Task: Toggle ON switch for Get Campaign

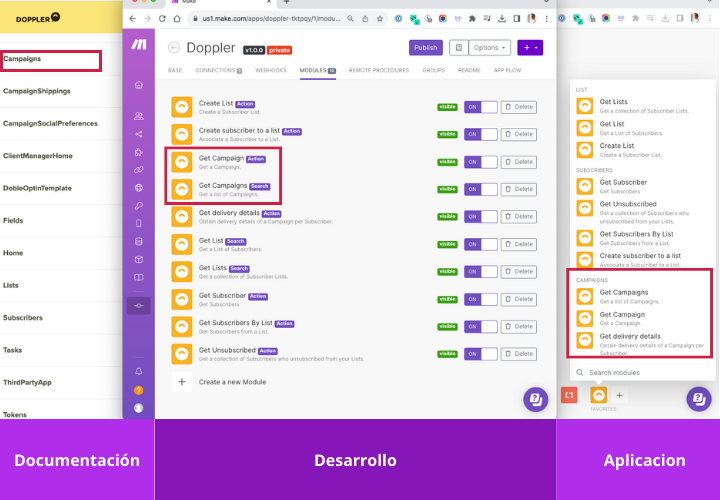Action: coord(480,162)
